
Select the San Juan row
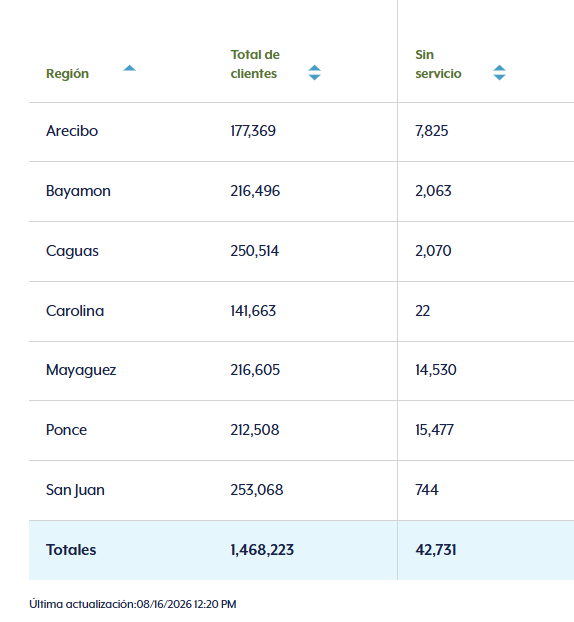301,490
